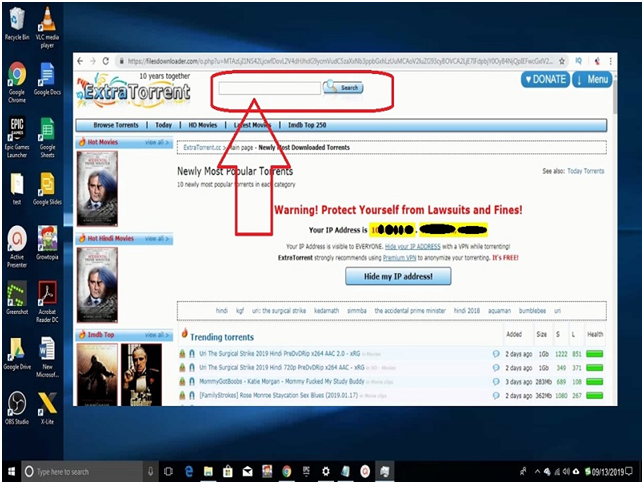Open Microsoft Edge from taskbar
Viewport: 644px width, 484px height.
pos(189,472)
